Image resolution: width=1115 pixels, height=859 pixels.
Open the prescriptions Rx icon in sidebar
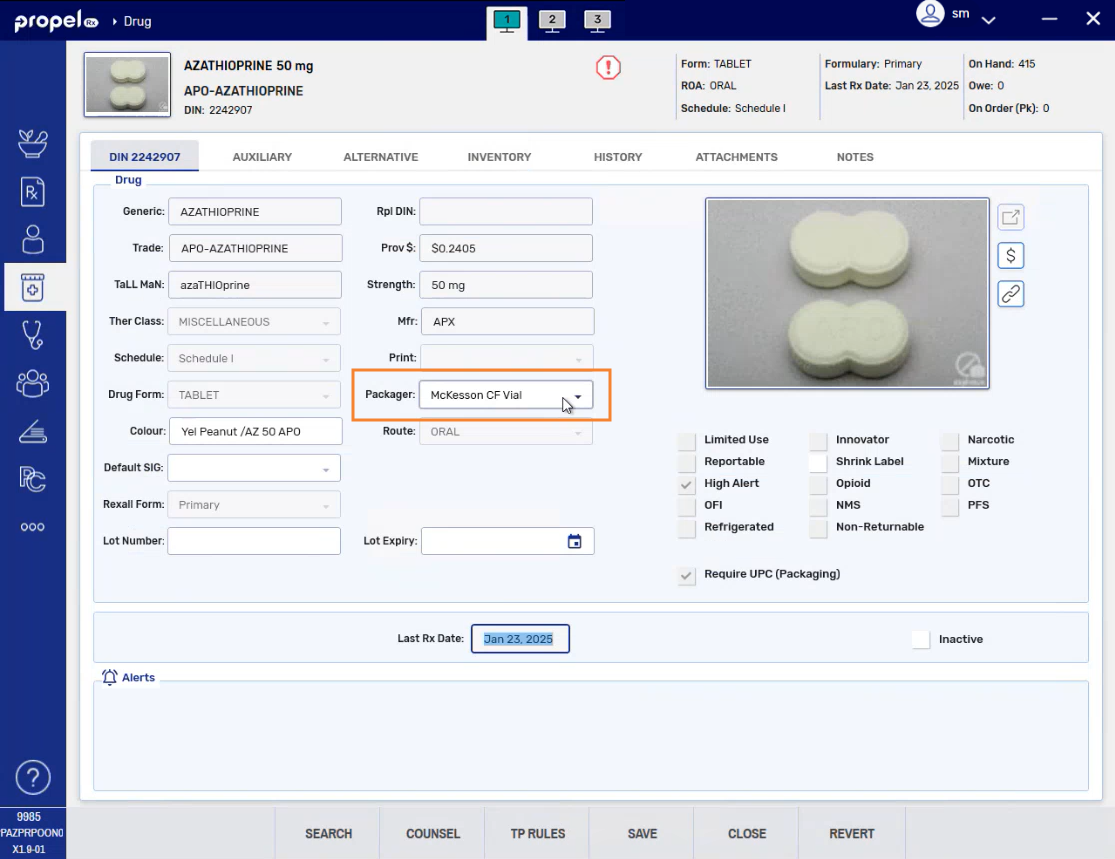point(33,191)
